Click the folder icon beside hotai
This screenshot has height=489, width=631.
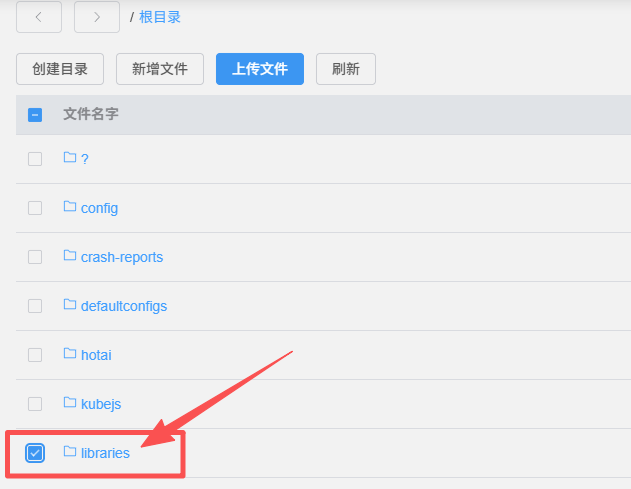pyautogui.click(x=70, y=354)
